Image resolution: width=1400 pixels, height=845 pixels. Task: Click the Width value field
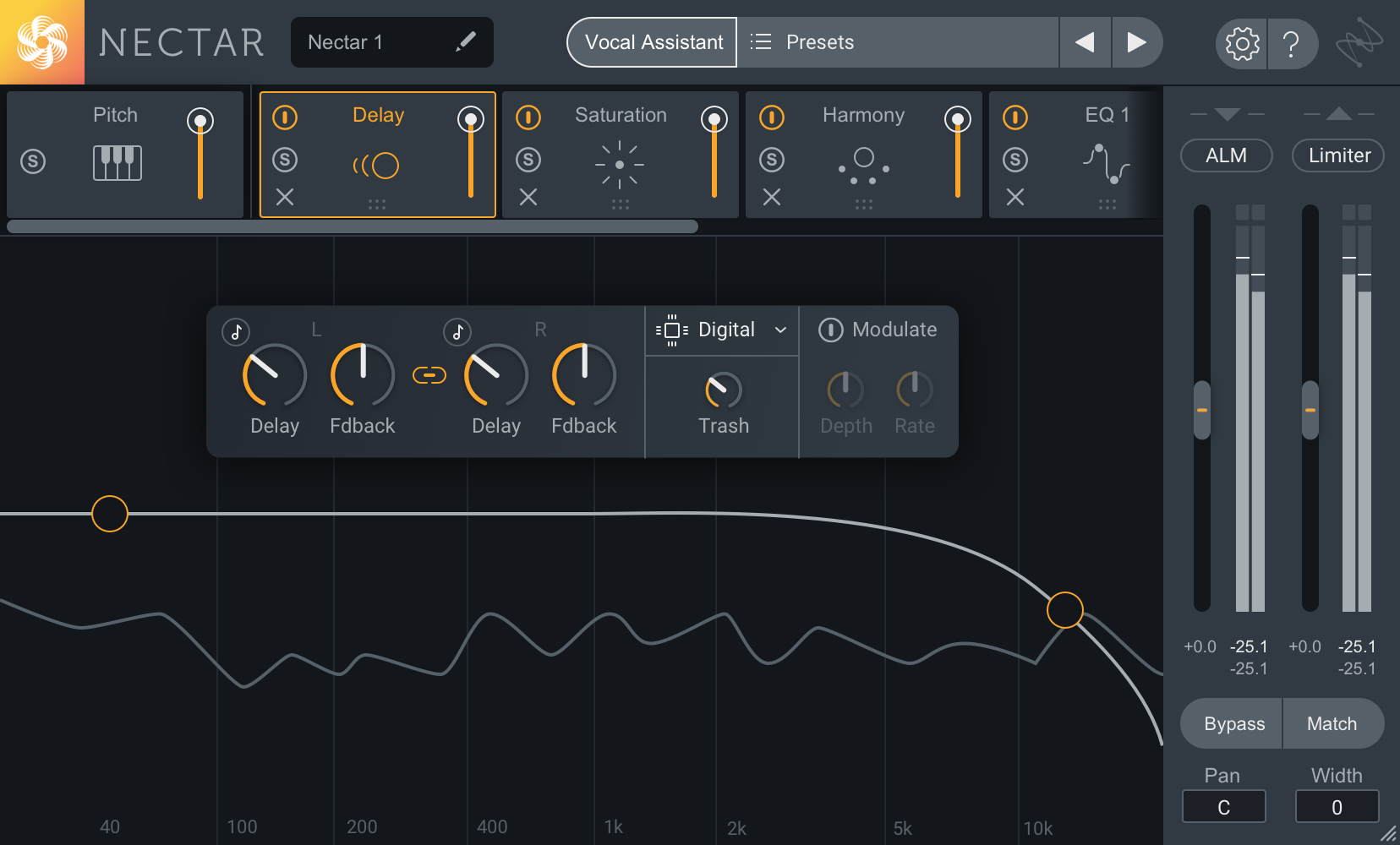[x=1337, y=807]
